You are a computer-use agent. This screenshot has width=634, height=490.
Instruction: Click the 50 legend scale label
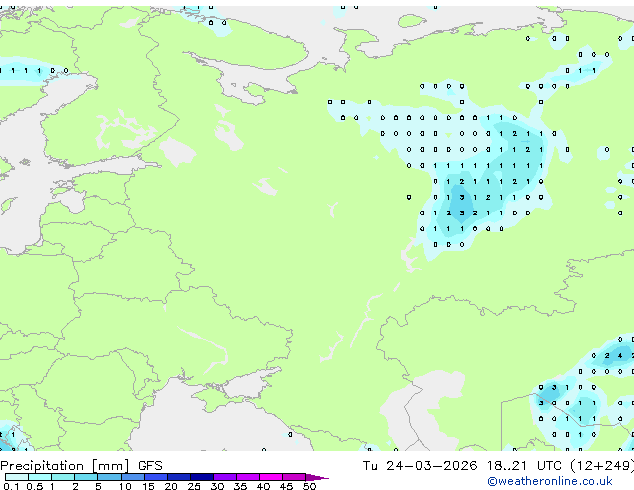(x=309, y=486)
